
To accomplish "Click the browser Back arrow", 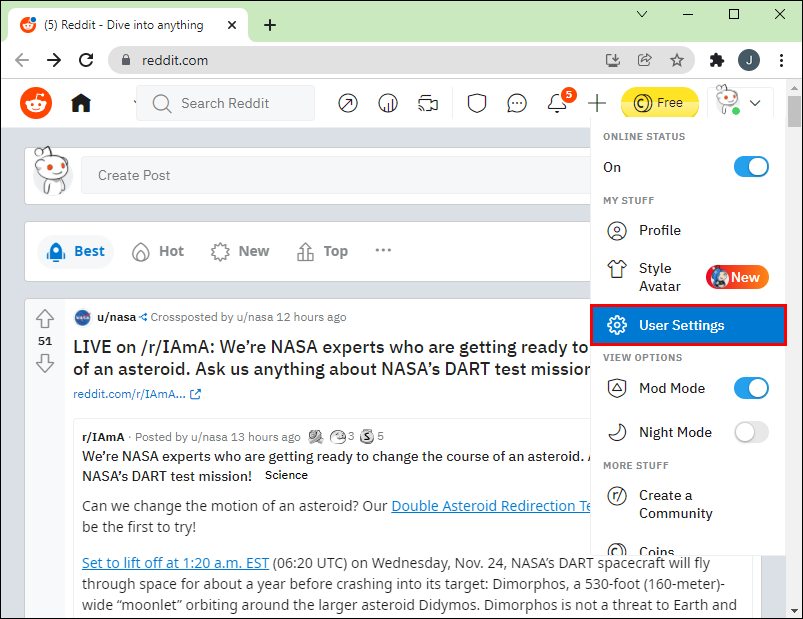I will [22, 60].
